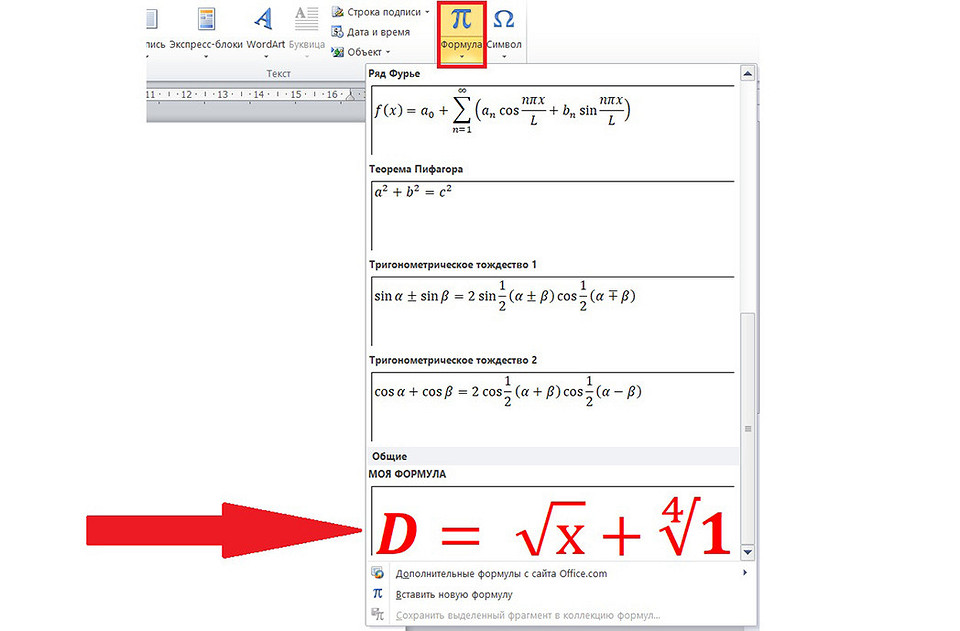
Task: Pick Тригонометрическое тождество 1 formula
Action: point(552,308)
